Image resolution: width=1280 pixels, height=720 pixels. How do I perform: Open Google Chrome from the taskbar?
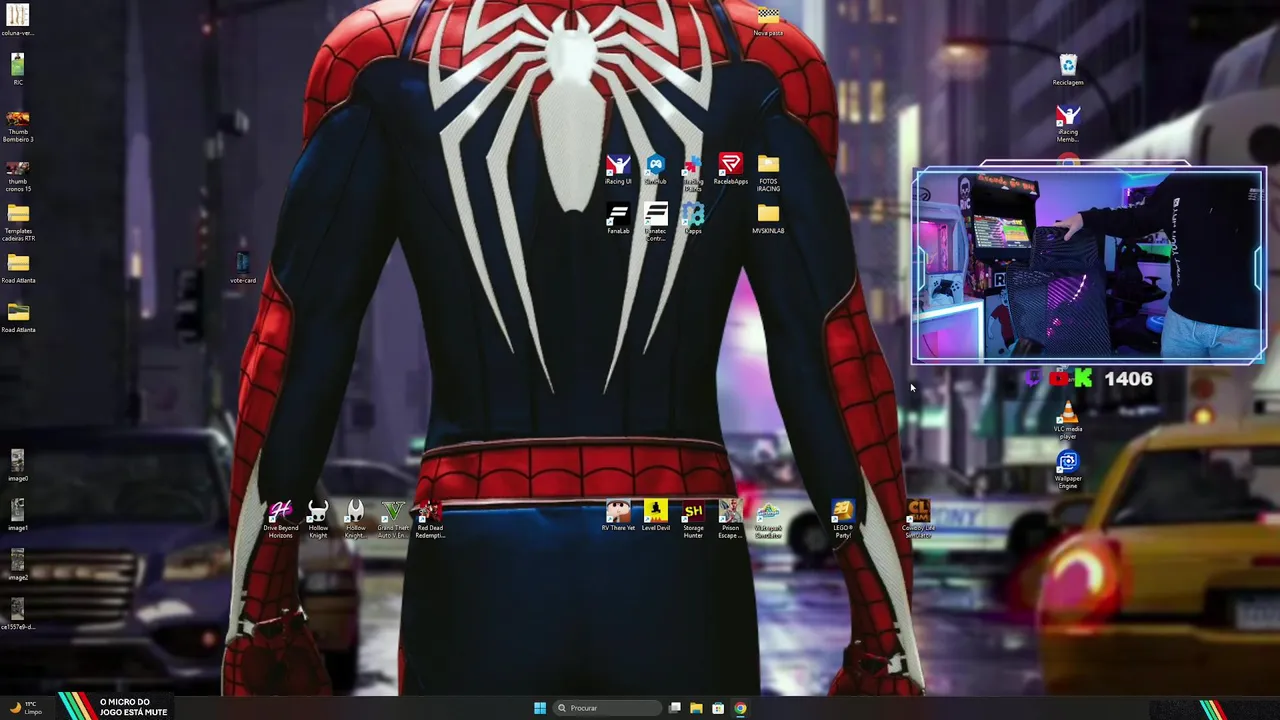(x=740, y=708)
